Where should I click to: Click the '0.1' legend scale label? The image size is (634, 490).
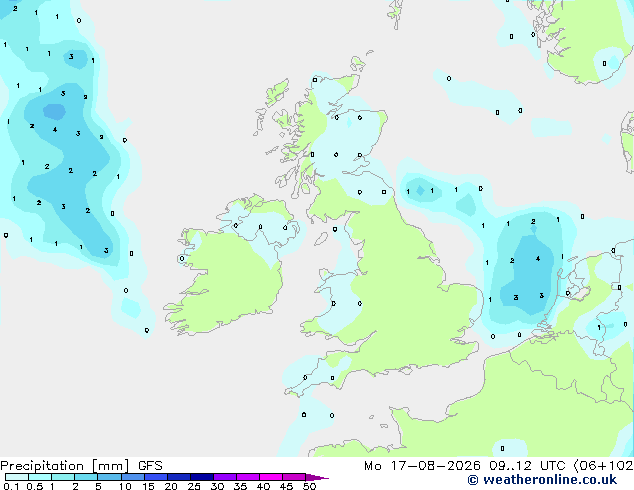[11, 486]
